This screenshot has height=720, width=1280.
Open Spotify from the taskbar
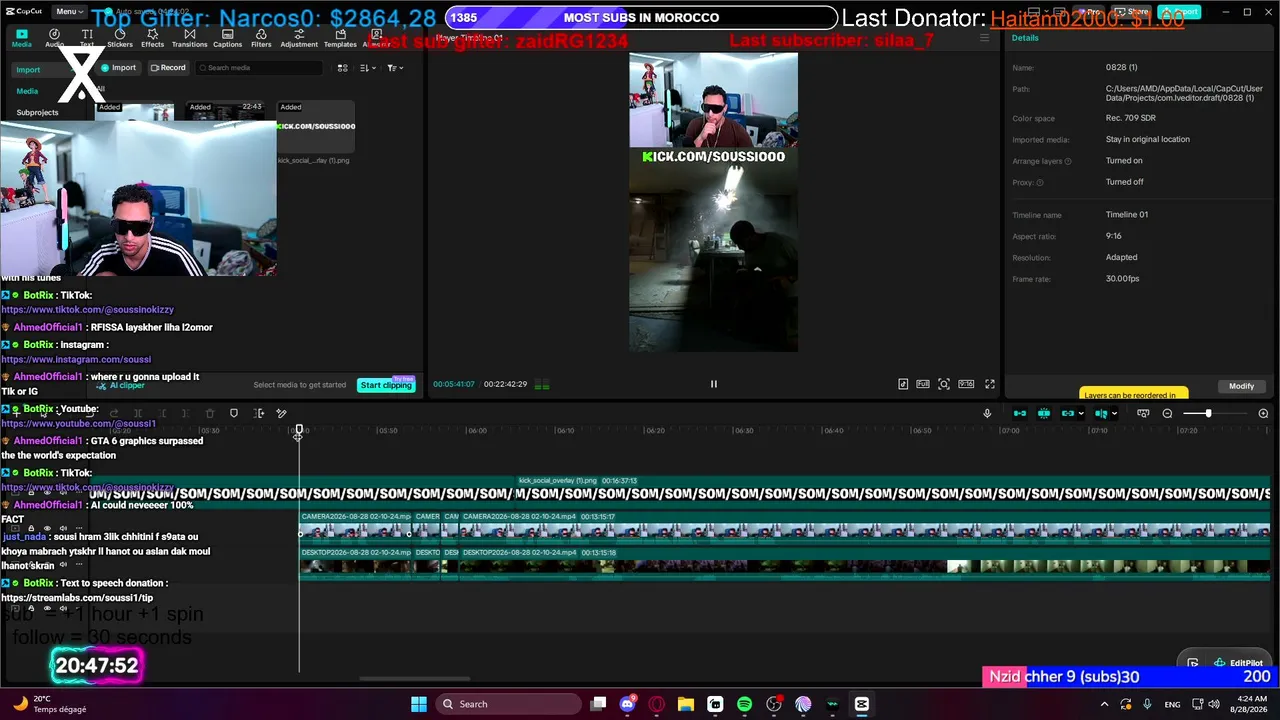pos(744,704)
